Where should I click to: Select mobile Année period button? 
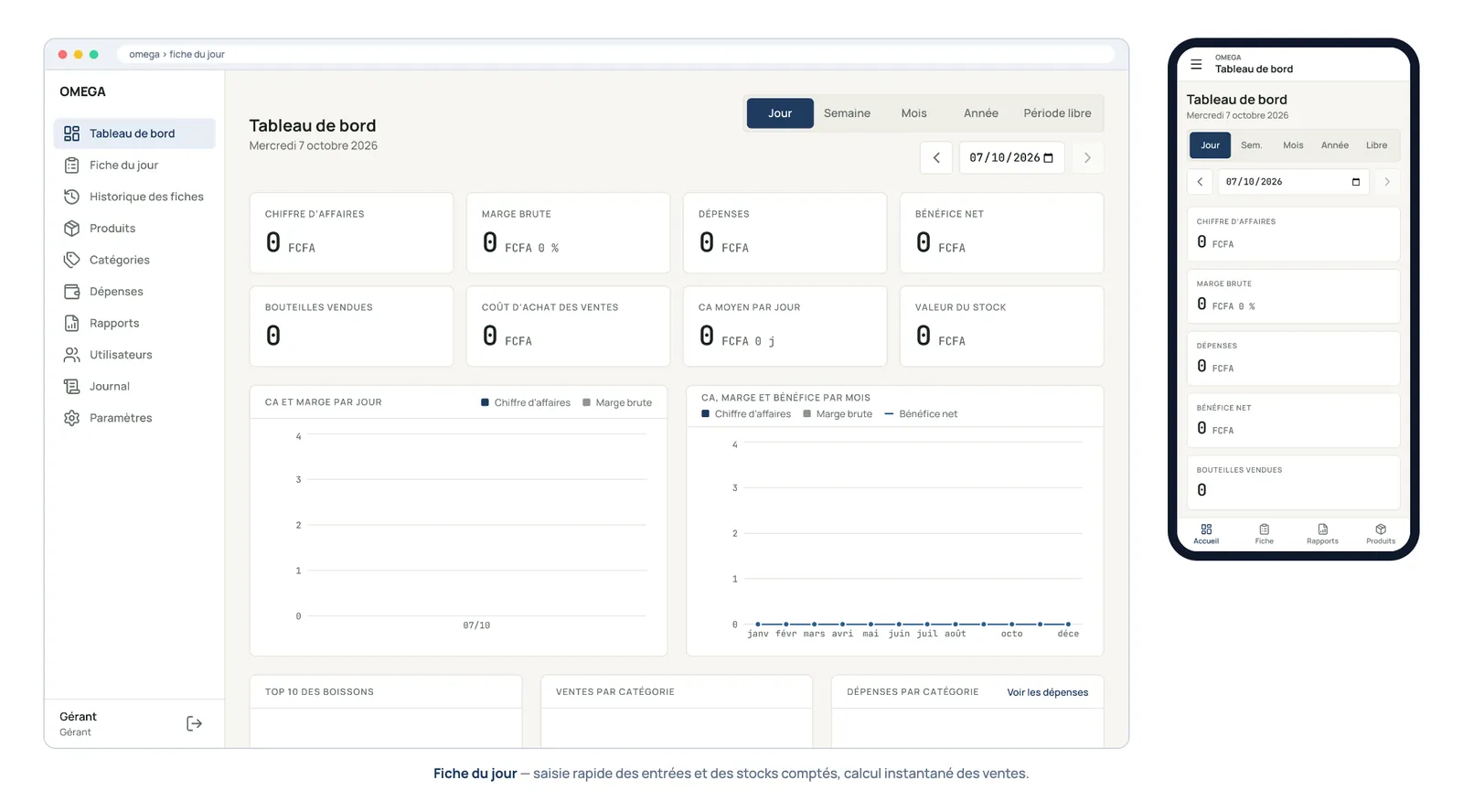click(x=1334, y=145)
